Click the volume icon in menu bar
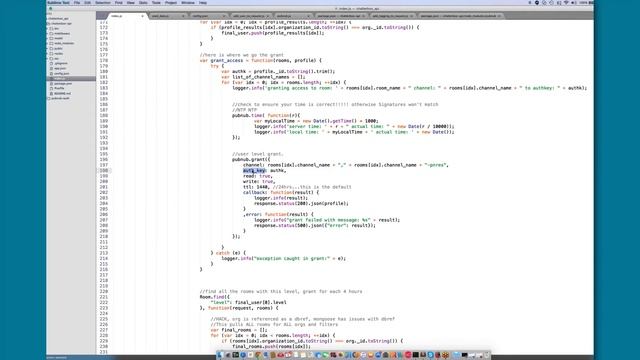The image size is (640, 360). click(573, 2)
